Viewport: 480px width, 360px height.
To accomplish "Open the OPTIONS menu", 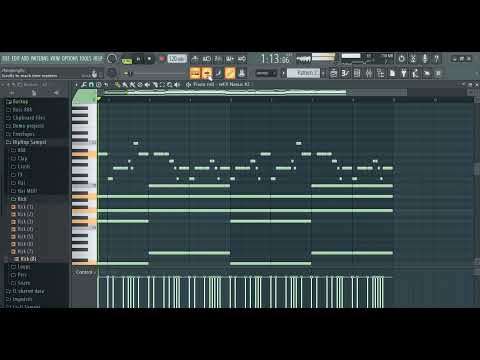I will [69, 59].
